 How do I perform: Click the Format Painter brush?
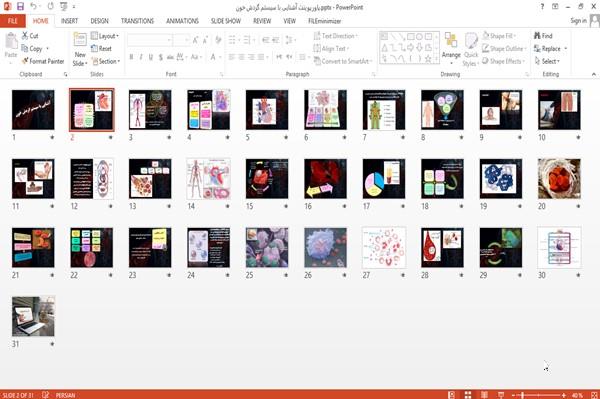[x=25, y=61]
